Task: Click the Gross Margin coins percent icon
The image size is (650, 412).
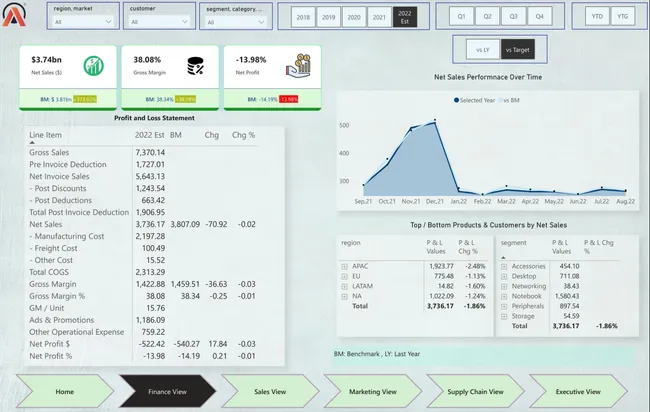Action: point(195,66)
